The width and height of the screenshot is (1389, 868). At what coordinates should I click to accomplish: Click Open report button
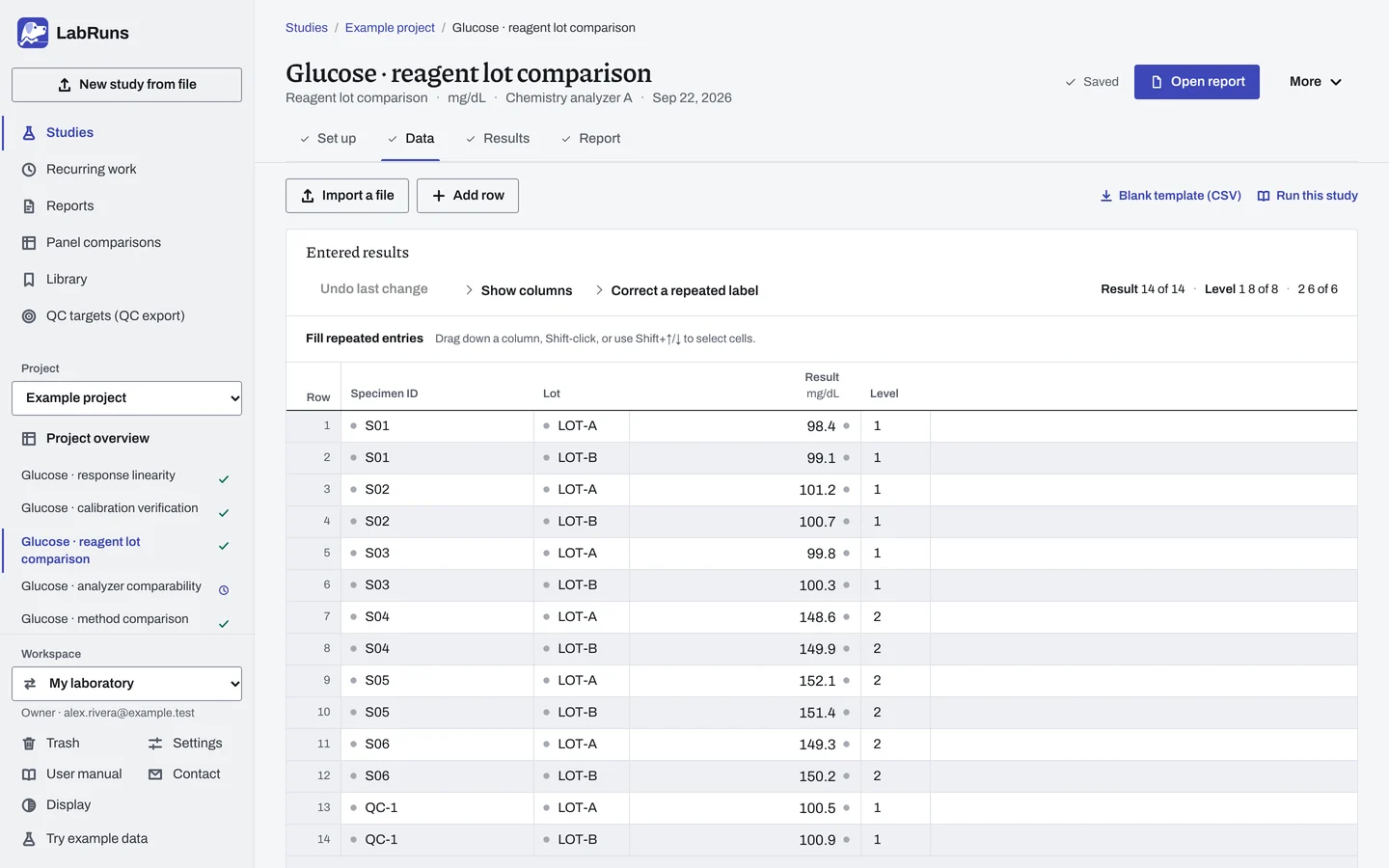[x=1197, y=82]
